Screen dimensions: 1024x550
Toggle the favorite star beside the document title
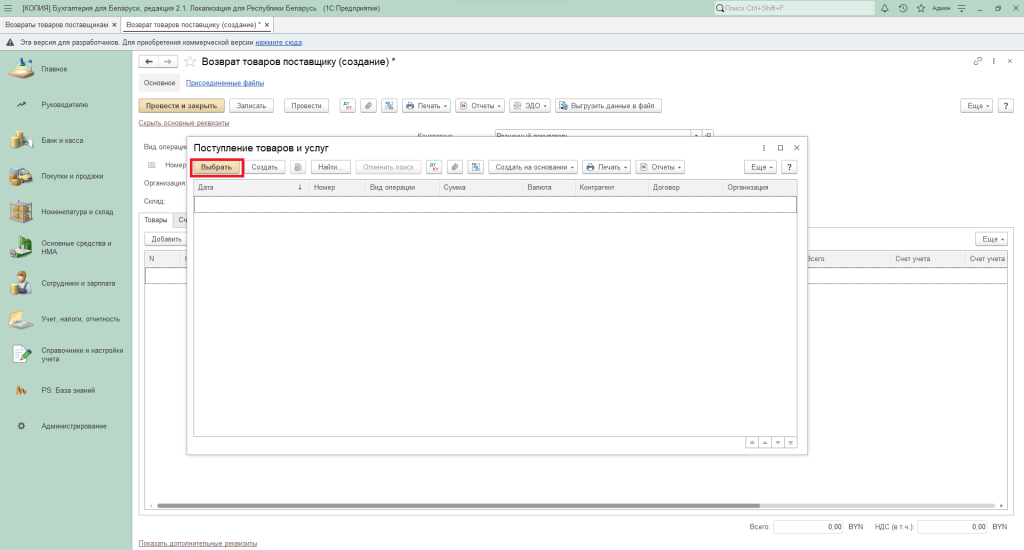coord(190,62)
